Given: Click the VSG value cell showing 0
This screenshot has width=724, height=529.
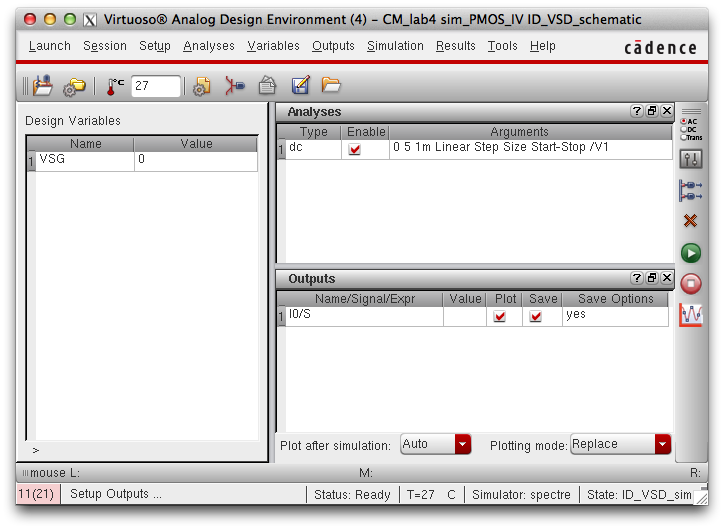Looking at the screenshot, I should (x=196, y=161).
